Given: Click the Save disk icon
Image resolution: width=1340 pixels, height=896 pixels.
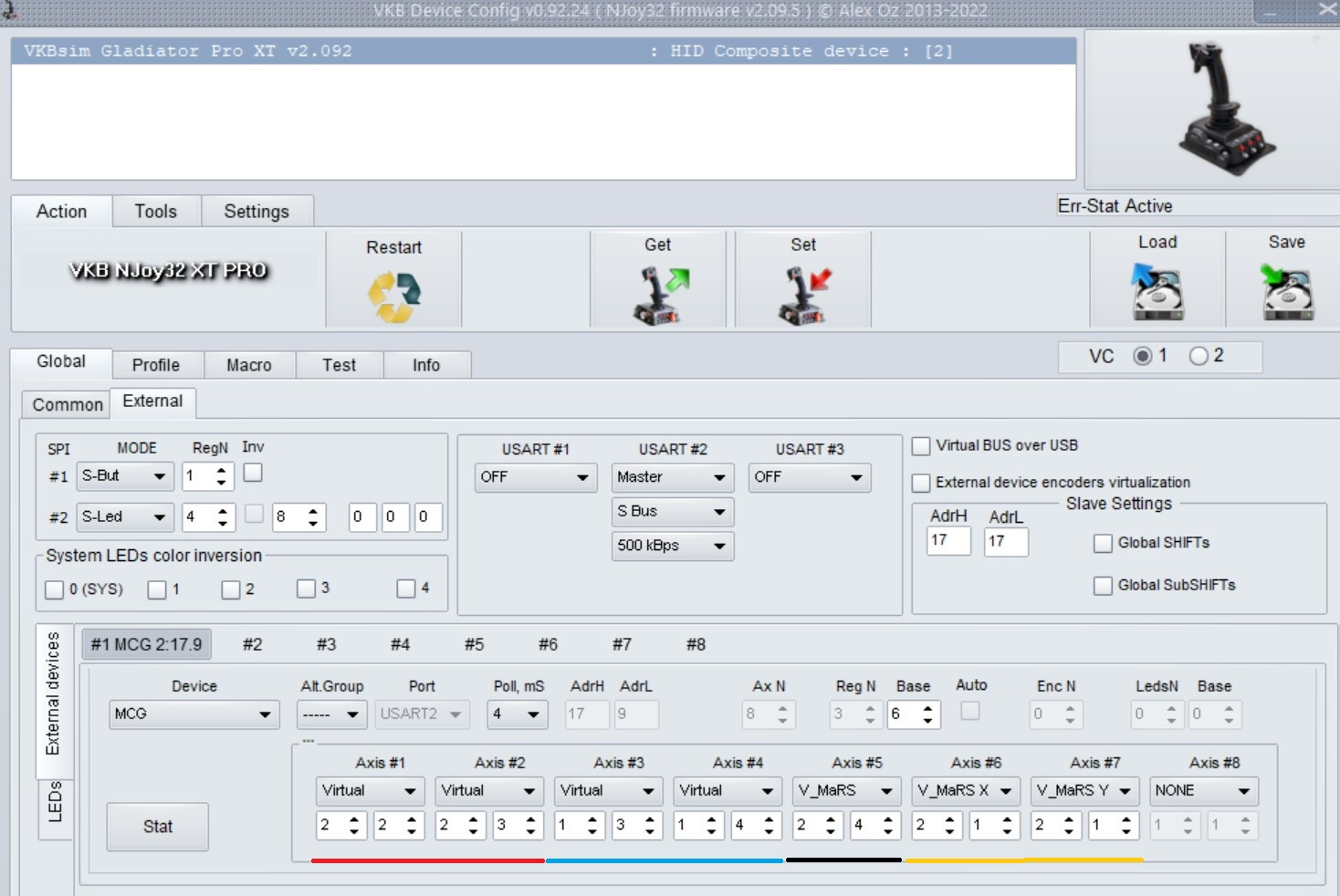Looking at the screenshot, I should pos(1286,292).
